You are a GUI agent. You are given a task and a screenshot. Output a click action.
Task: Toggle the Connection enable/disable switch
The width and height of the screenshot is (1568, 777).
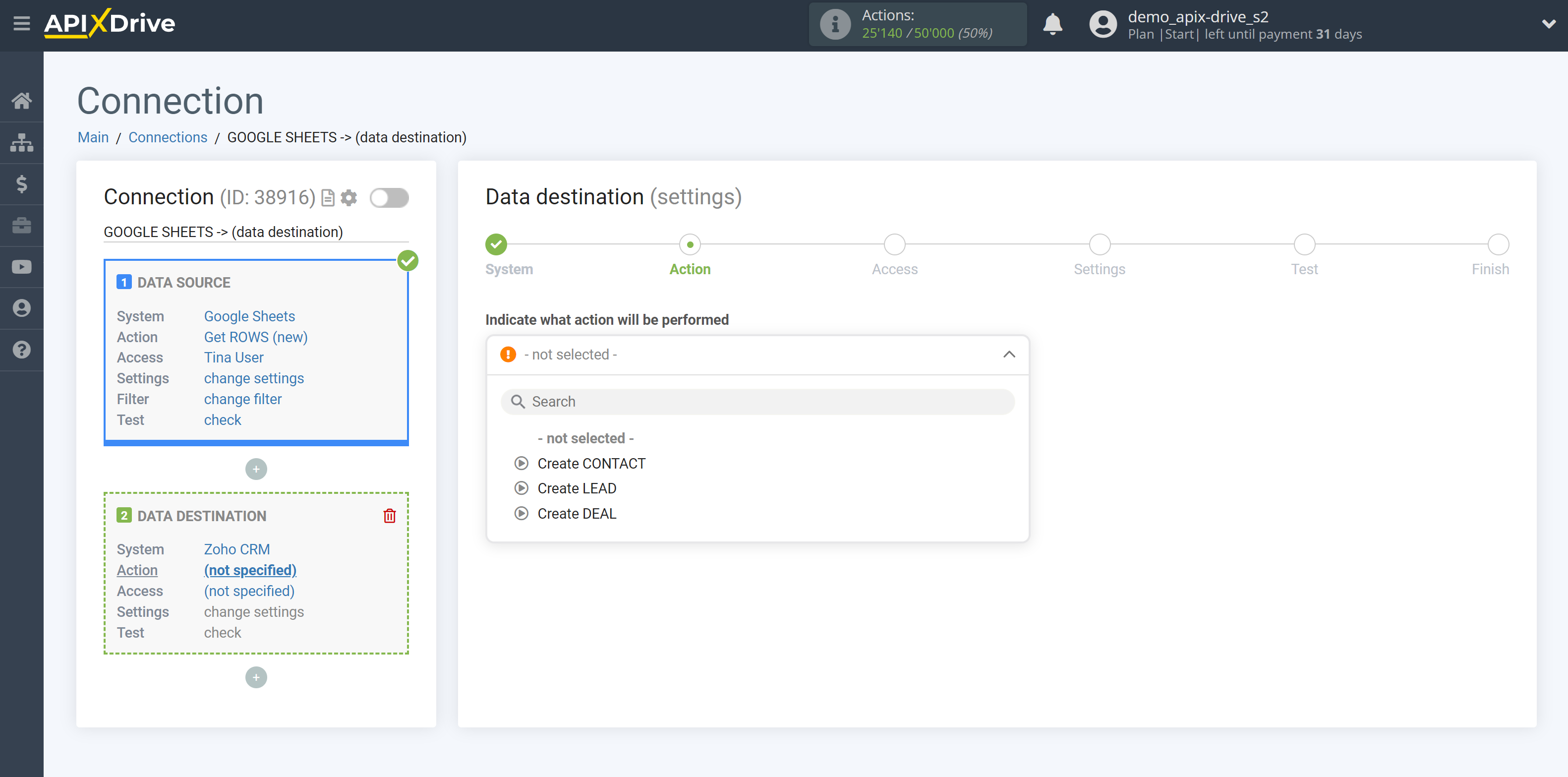coord(391,198)
